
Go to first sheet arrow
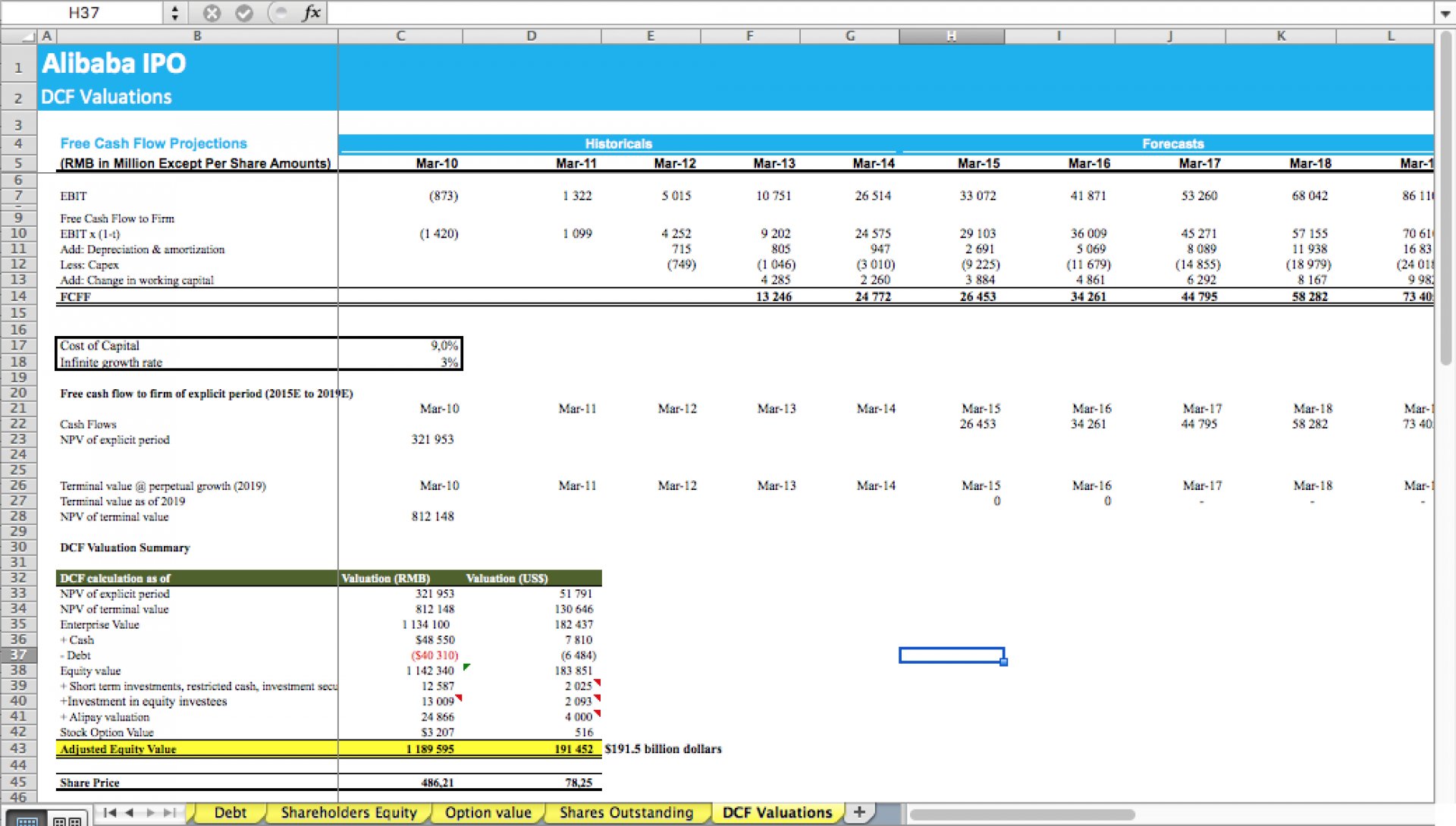(110, 812)
